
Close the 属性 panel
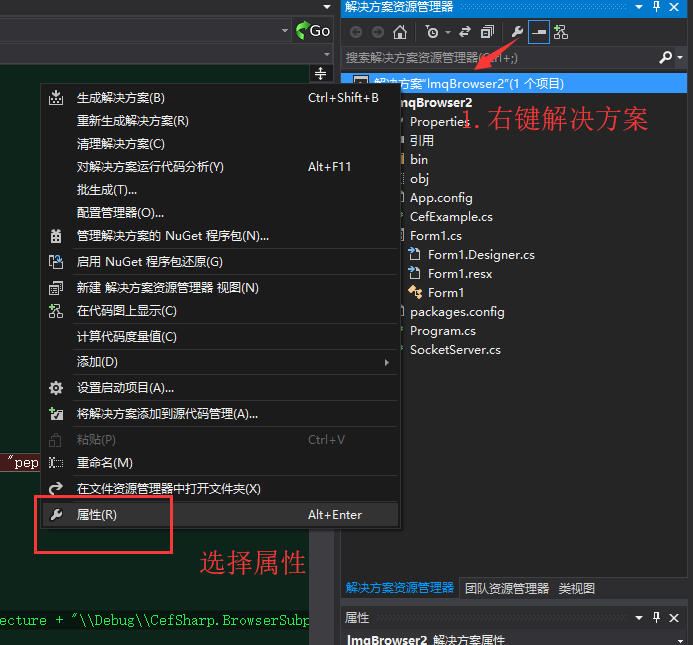(674, 618)
